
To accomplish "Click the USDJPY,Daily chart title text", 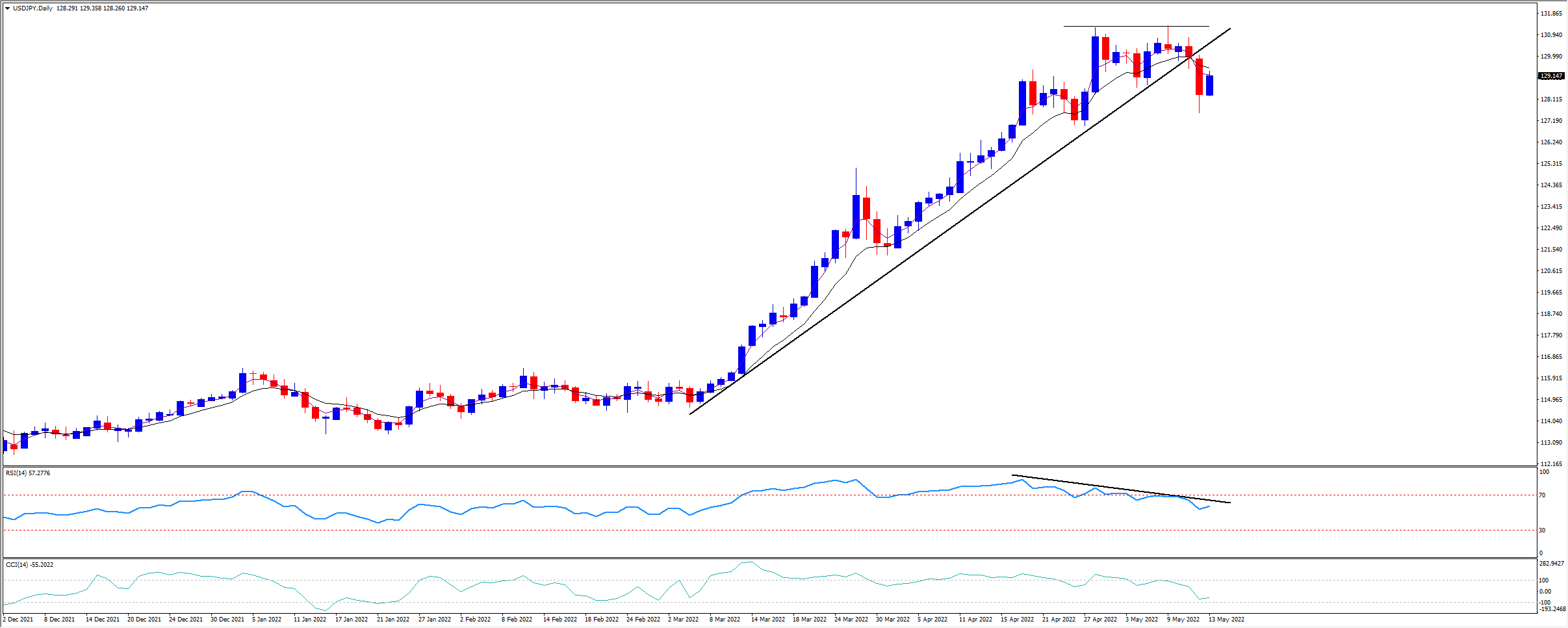I will click(x=32, y=8).
